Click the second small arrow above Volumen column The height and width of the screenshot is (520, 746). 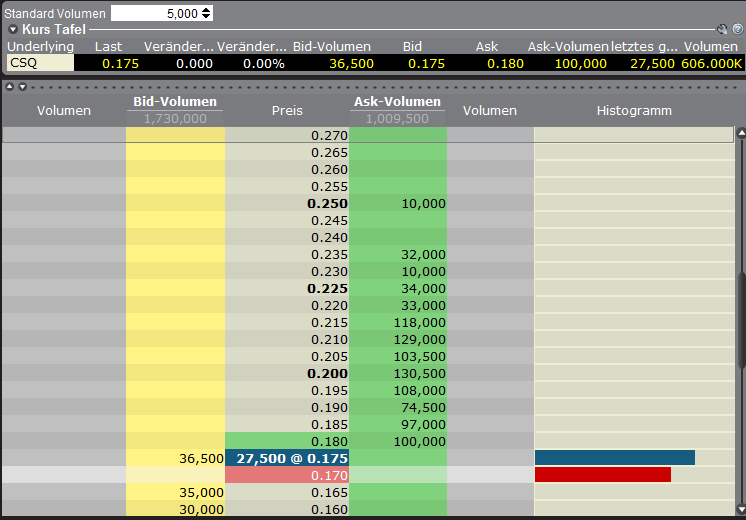[x=22, y=87]
